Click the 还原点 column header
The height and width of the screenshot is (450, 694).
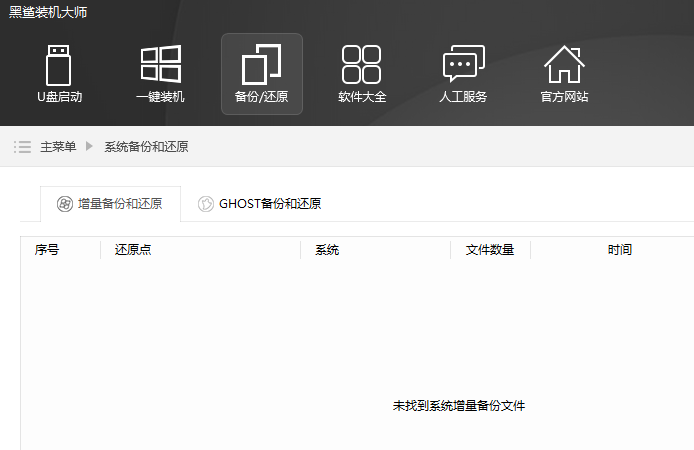[x=133, y=250]
